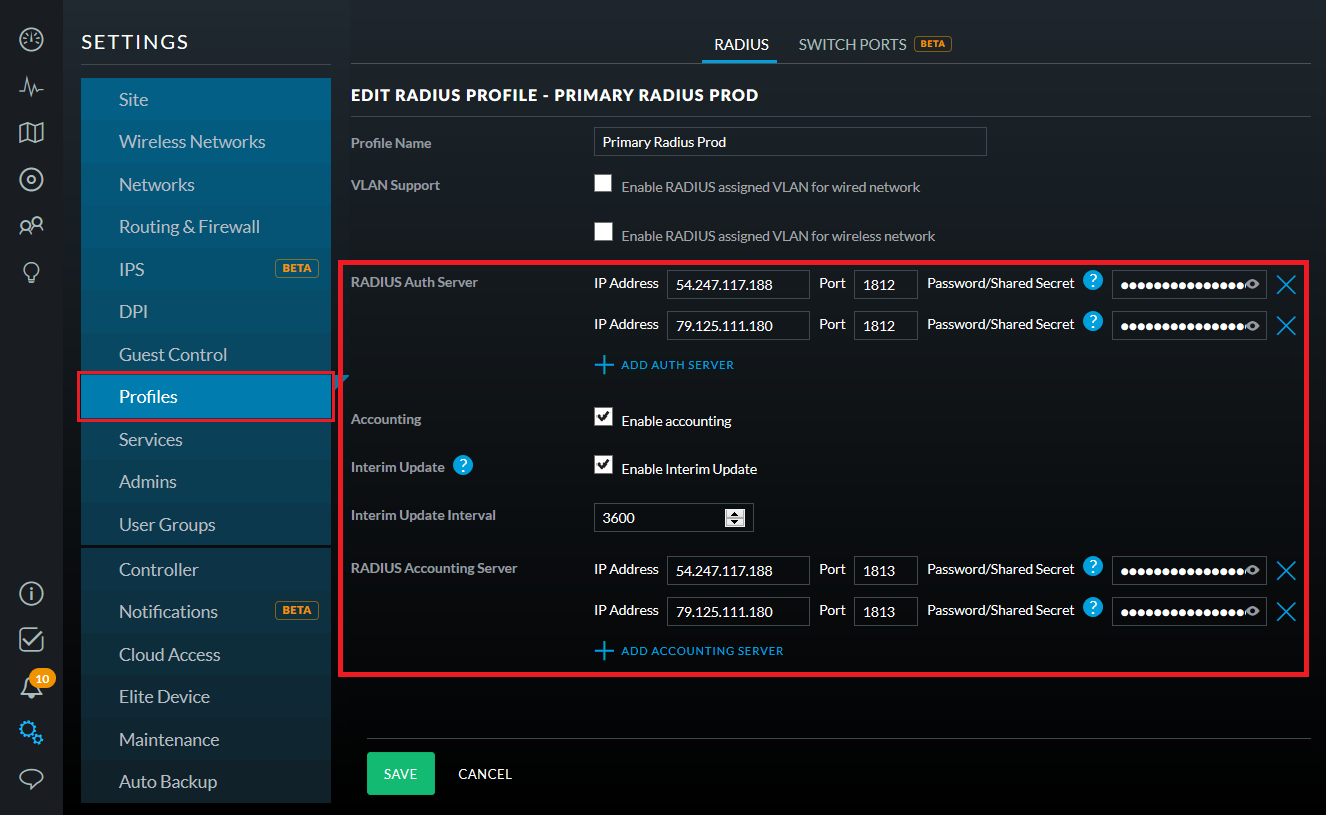The image size is (1326, 815).
Task: Click help icon for first accounting server secret
Action: [x=1093, y=566]
